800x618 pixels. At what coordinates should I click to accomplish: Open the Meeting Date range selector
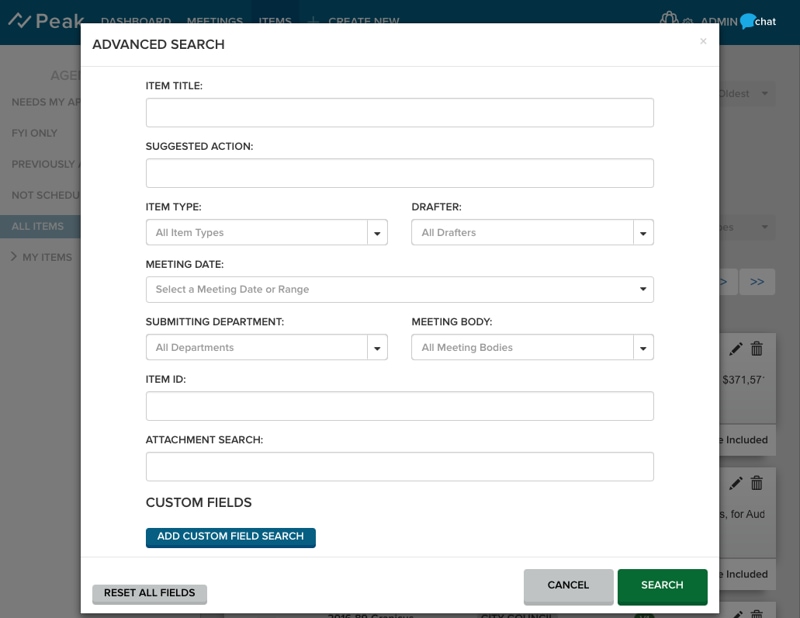(400, 289)
